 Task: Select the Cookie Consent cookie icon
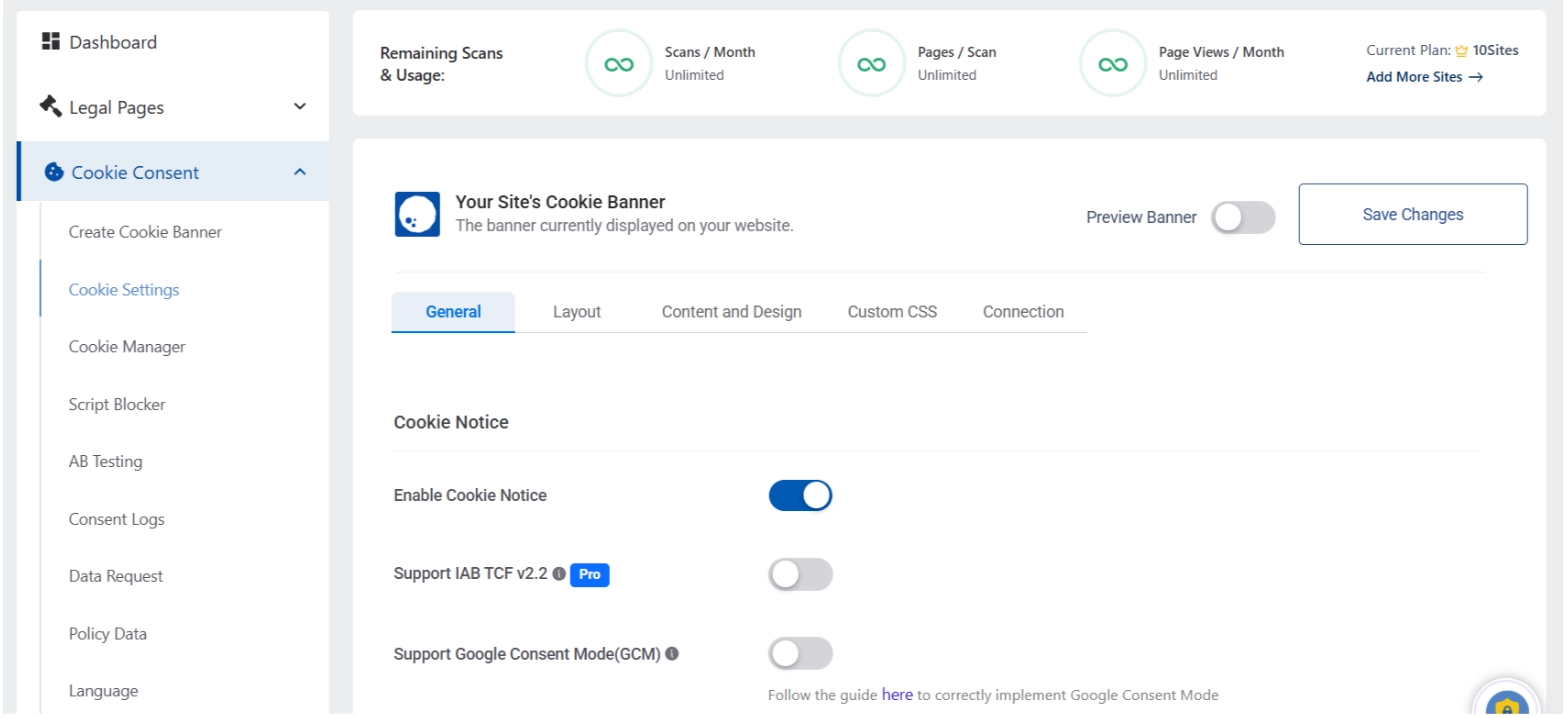(x=53, y=171)
